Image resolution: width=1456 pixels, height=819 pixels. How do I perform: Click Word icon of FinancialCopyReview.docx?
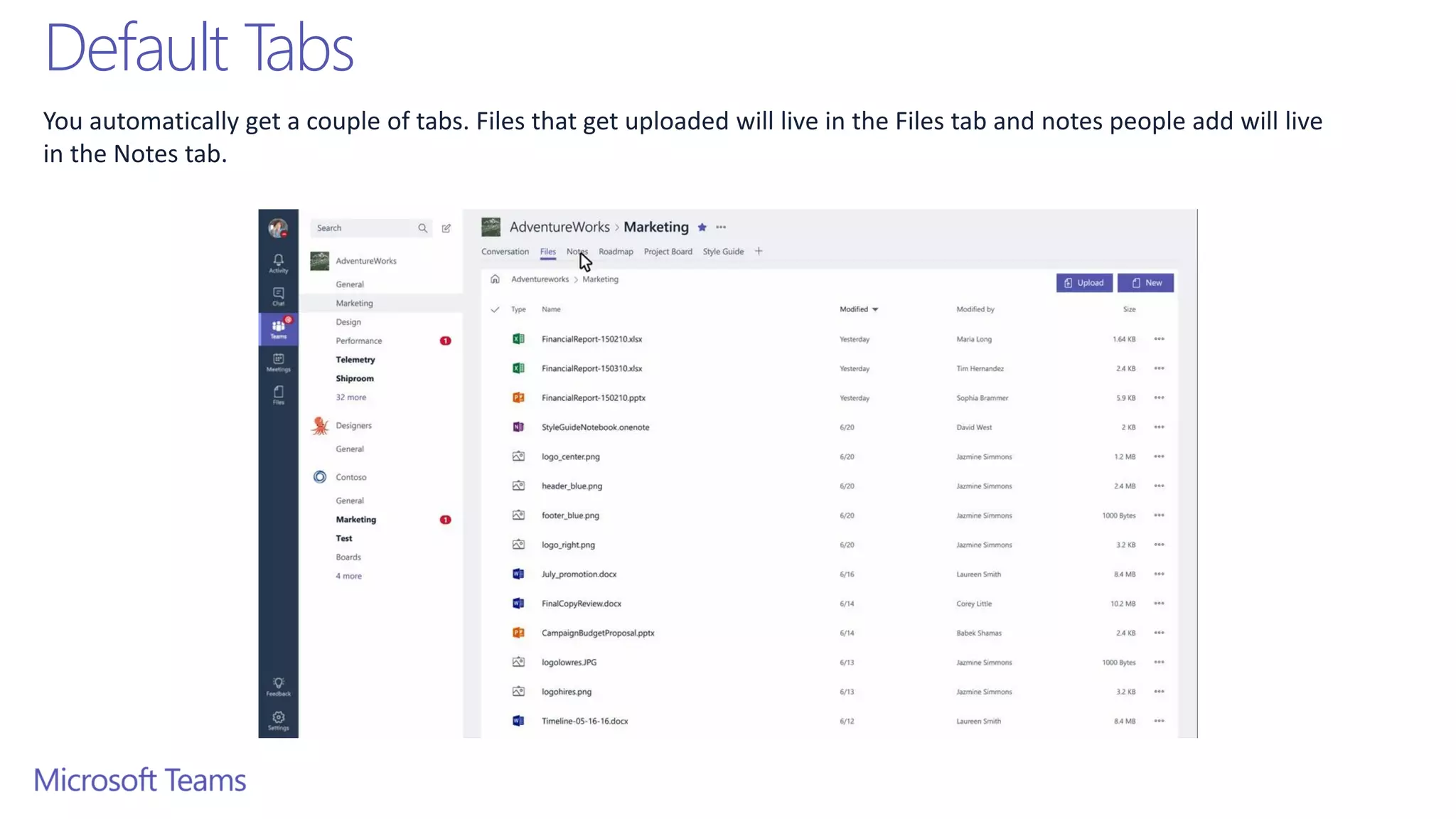(518, 604)
